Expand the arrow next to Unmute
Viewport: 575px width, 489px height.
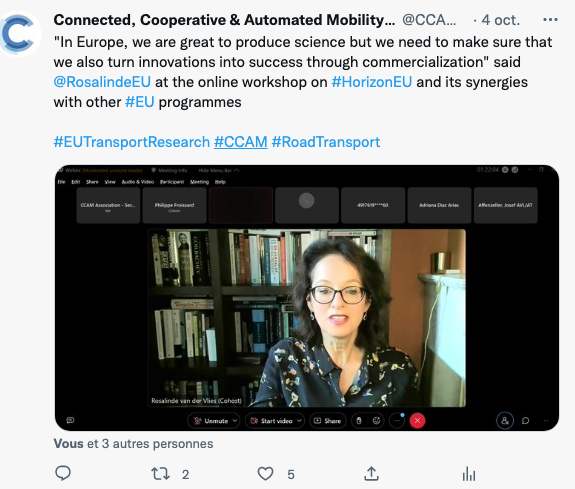click(235, 421)
